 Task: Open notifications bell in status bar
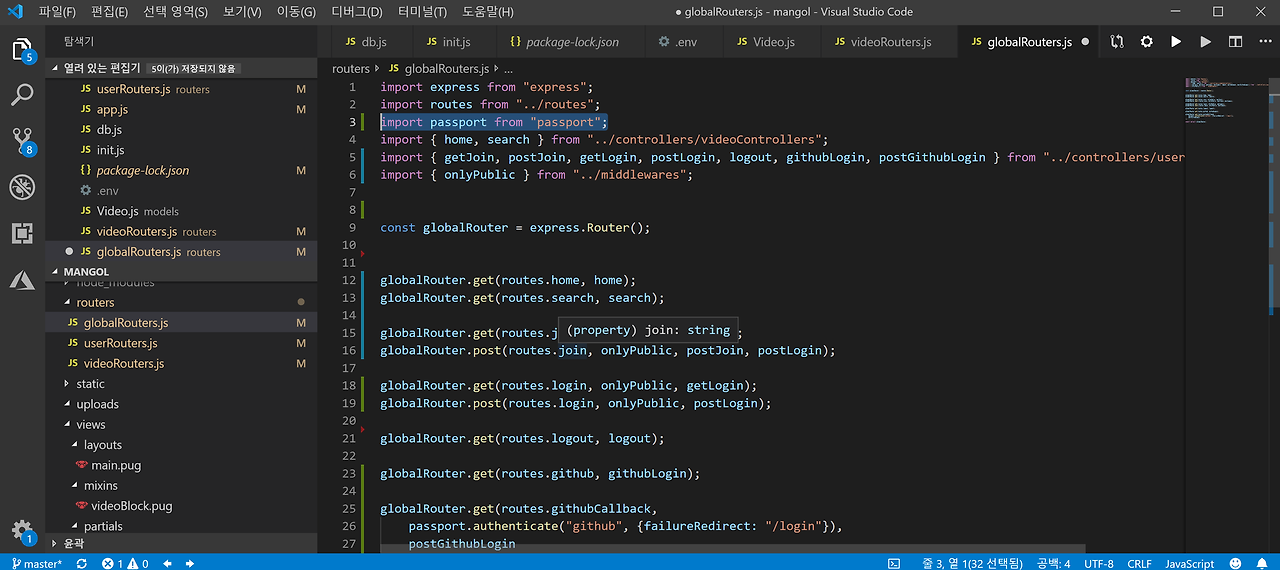[1261, 563]
